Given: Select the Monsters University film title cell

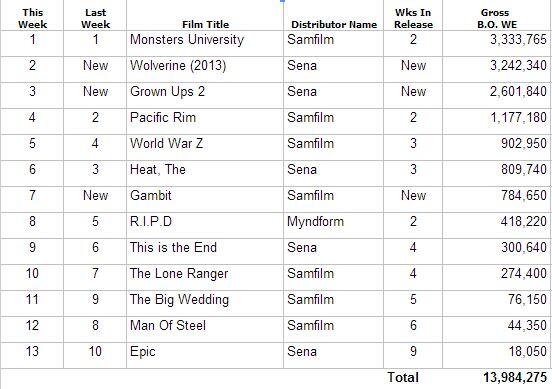Looking at the screenshot, I should coord(205,43).
